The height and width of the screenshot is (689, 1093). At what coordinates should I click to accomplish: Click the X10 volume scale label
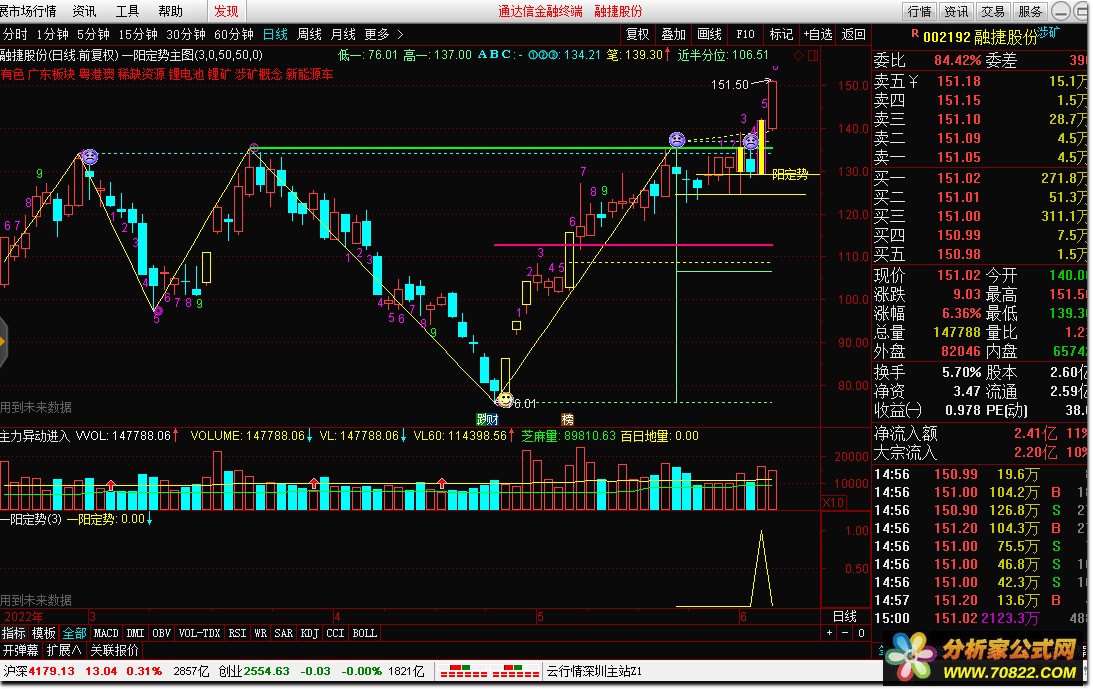click(x=834, y=502)
